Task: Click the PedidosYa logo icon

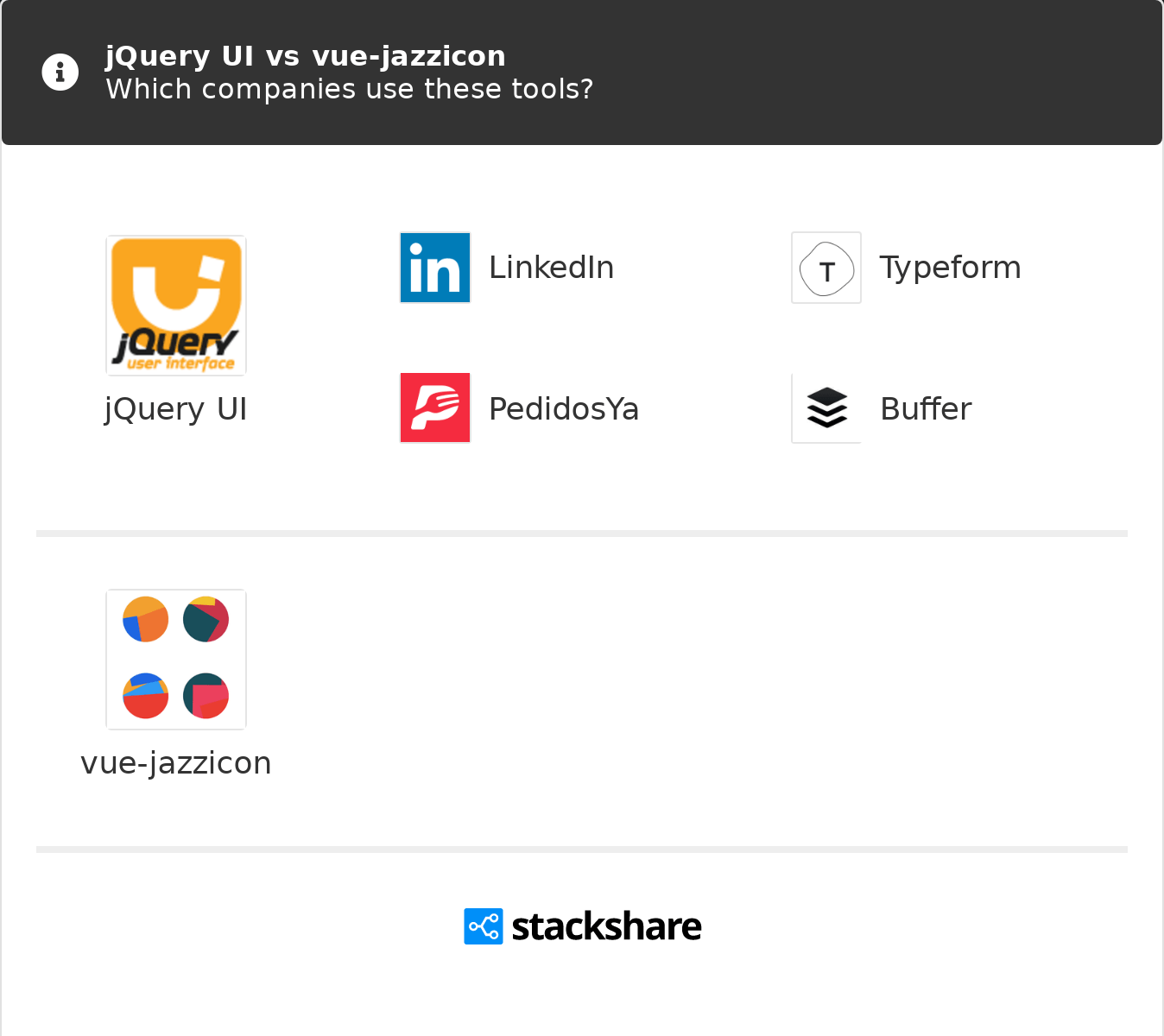Action: pos(435,407)
